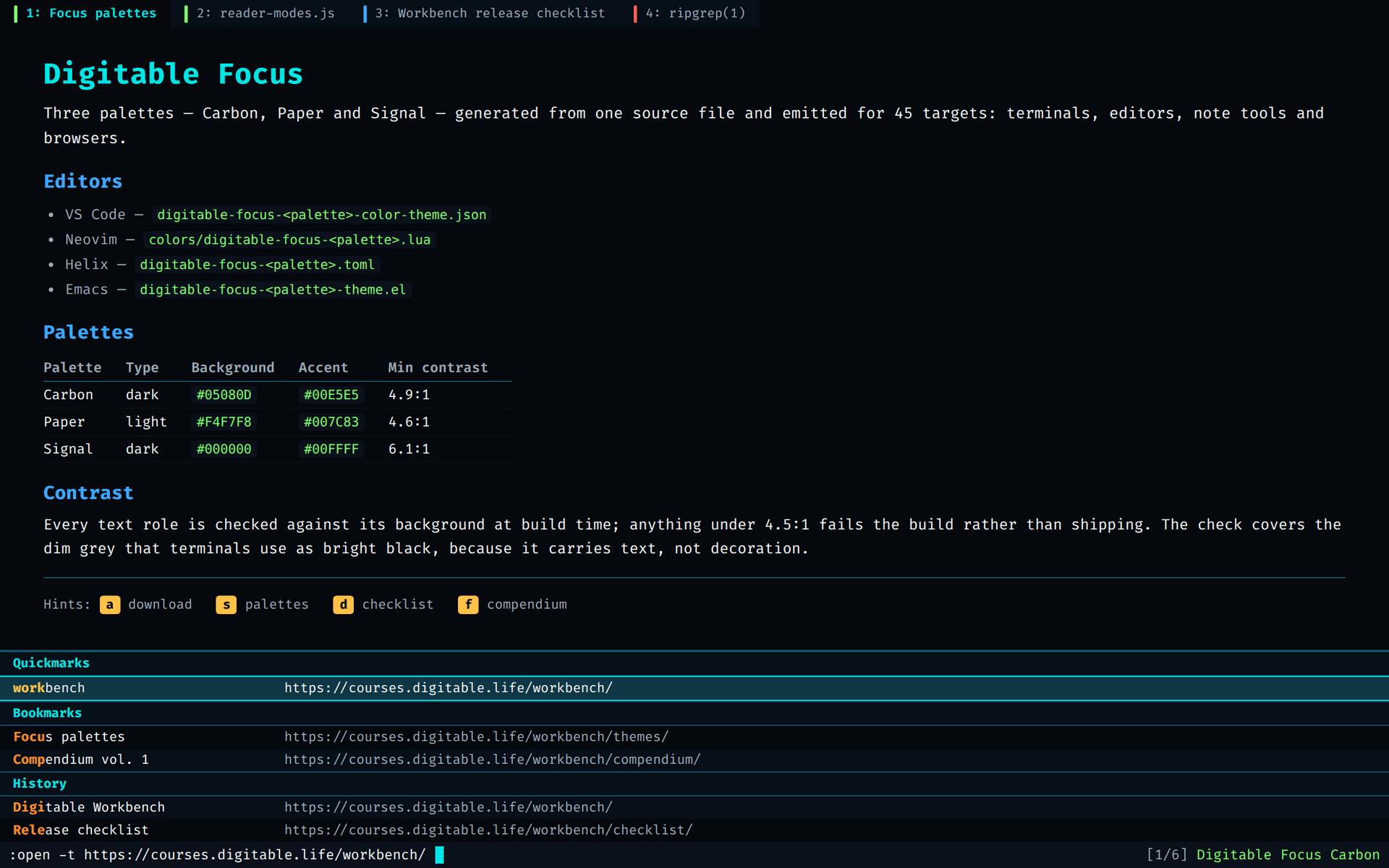1389x868 pixels.
Task: Click the Signal palette name cell
Action: click(68, 449)
